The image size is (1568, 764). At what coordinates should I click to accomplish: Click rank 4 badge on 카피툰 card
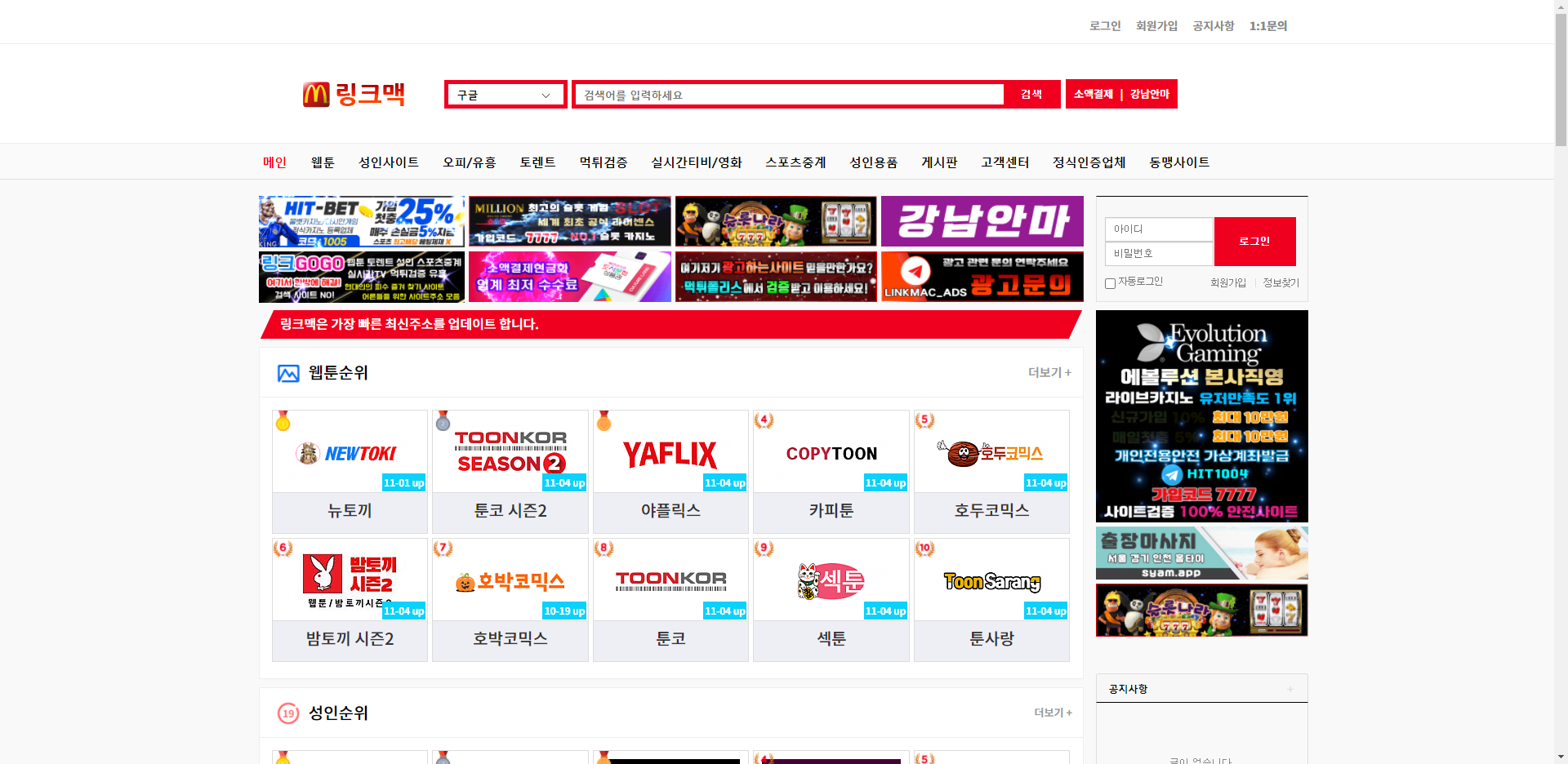[x=764, y=420]
